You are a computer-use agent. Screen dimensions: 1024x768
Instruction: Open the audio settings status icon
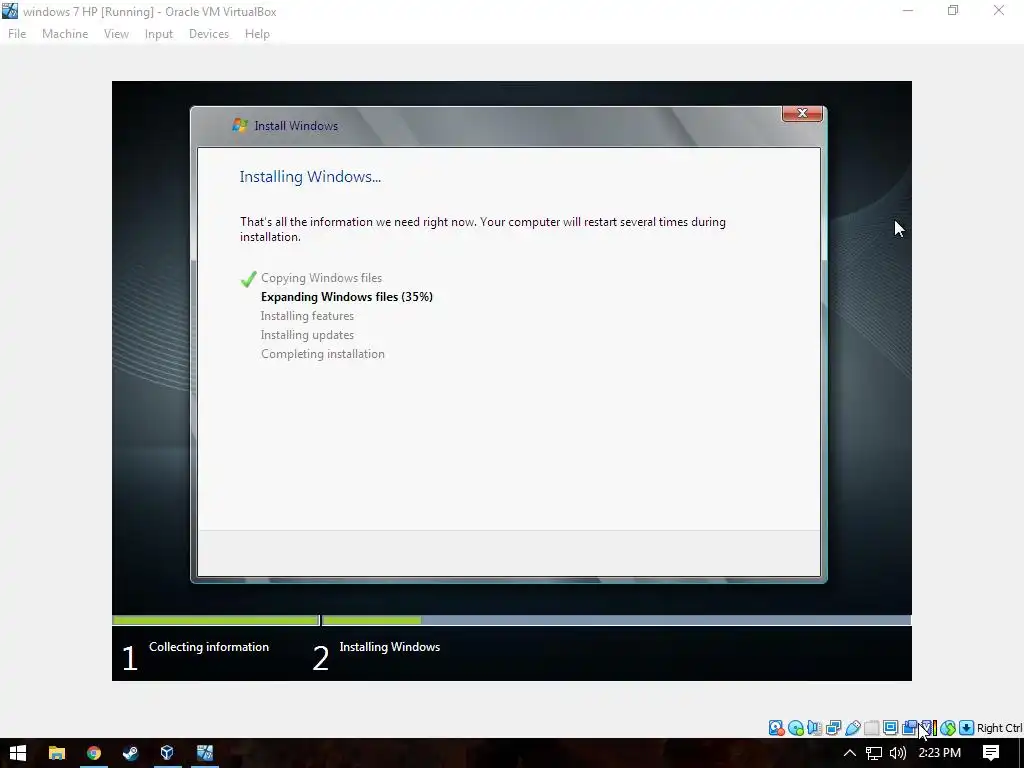(814, 728)
